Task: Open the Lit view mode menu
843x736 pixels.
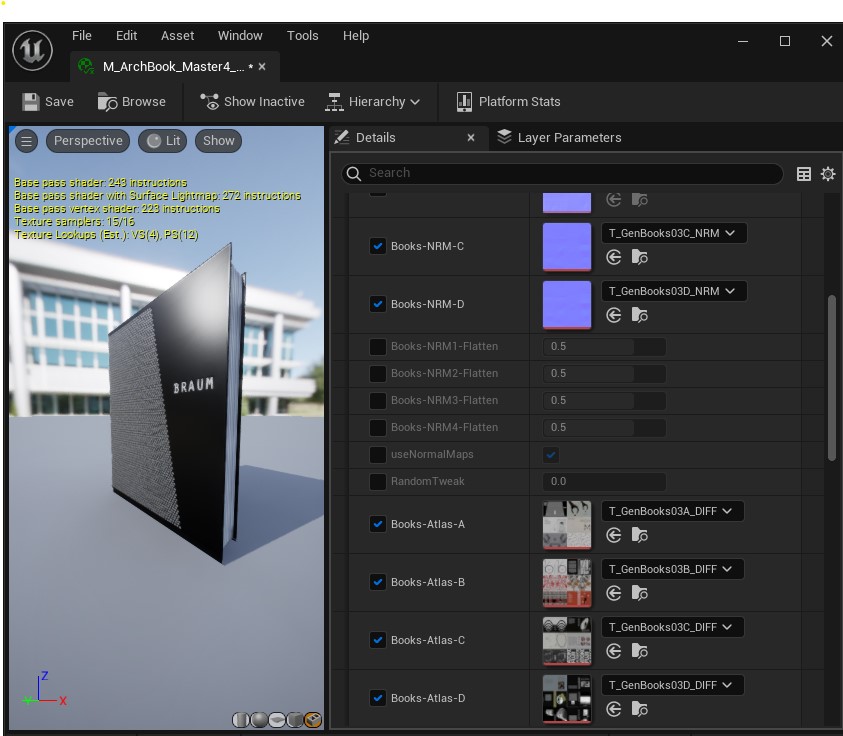Action: pyautogui.click(x=163, y=141)
